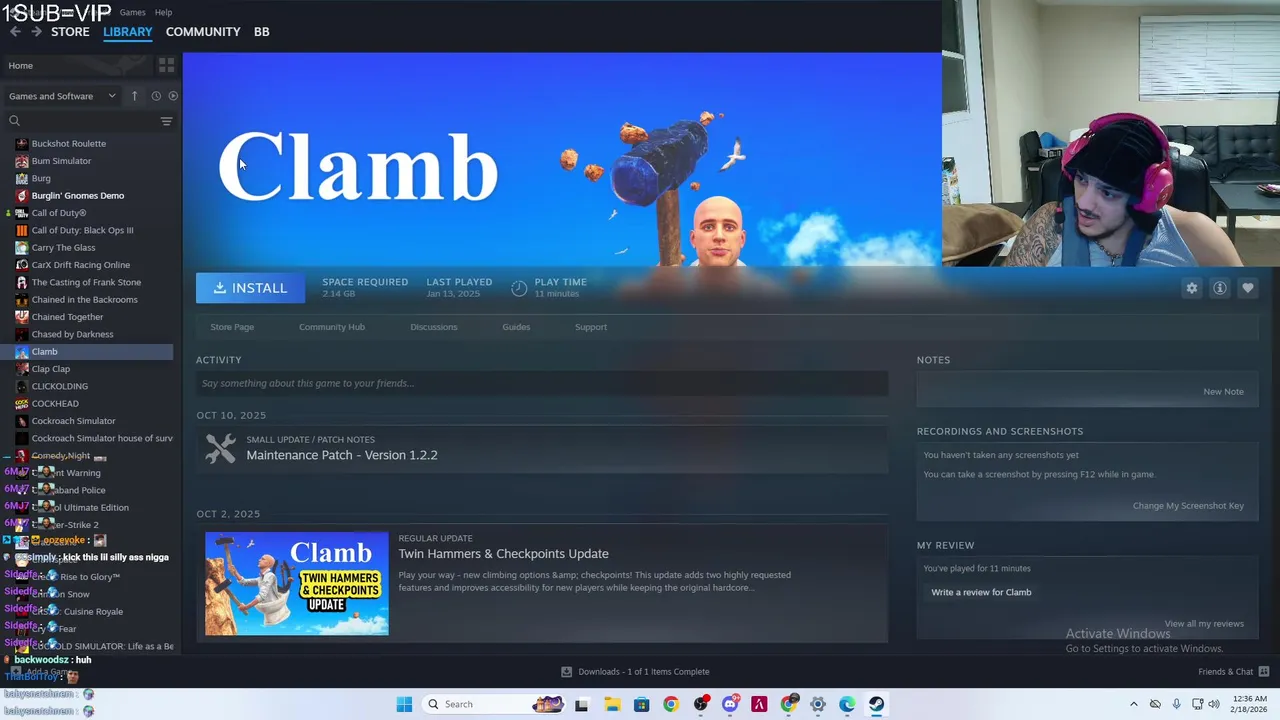Open Clamb Support page
Image resolution: width=1280 pixels, height=720 pixels.
tap(591, 327)
